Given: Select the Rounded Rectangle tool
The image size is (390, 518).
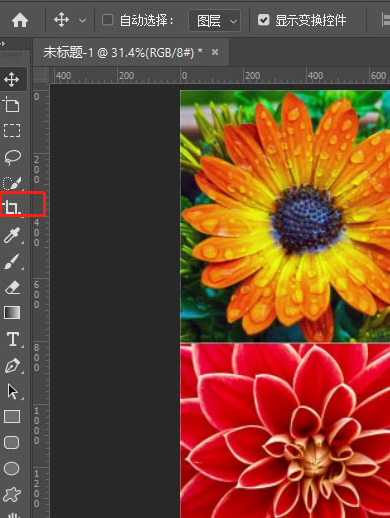Looking at the screenshot, I should (x=12, y=443).
